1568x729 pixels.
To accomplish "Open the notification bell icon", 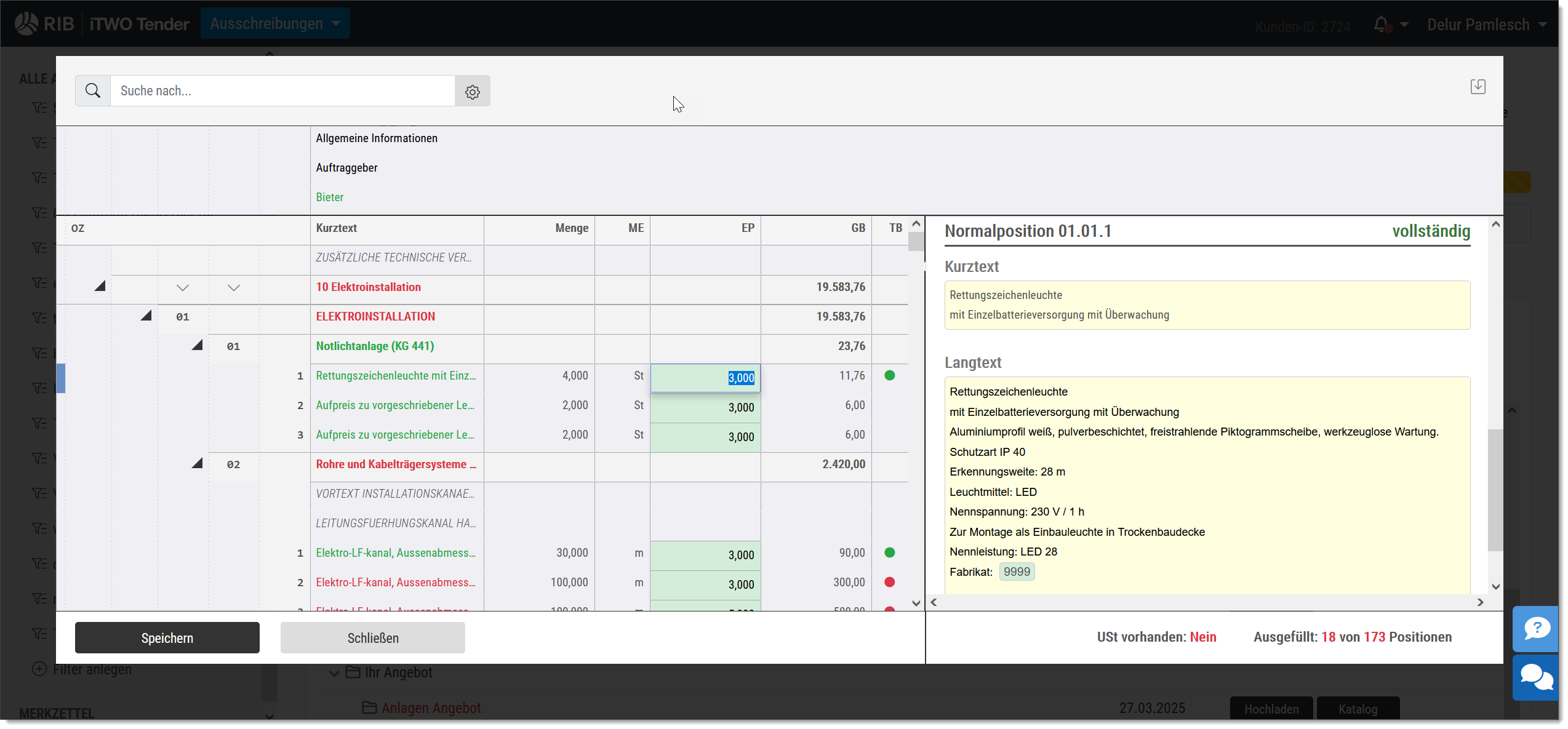I will pos(1380,25).
